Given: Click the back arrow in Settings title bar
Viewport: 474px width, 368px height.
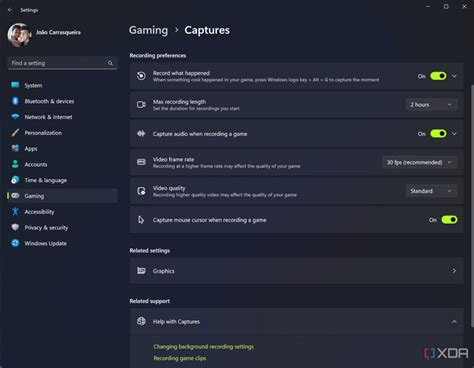Looking at the screenshot, I should (10, 10).
